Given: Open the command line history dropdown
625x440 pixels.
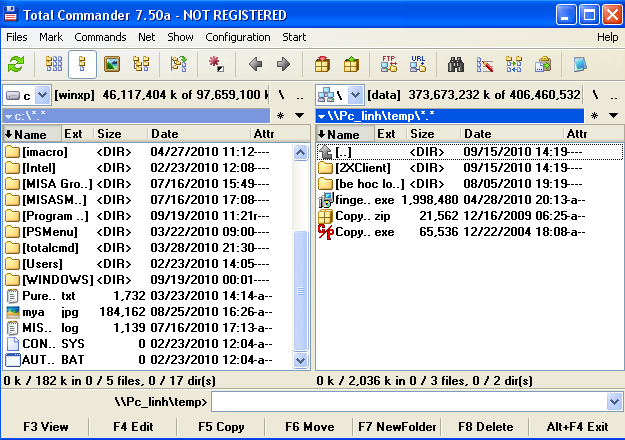Looking at the screenshot, I should (x=614, y=401).
